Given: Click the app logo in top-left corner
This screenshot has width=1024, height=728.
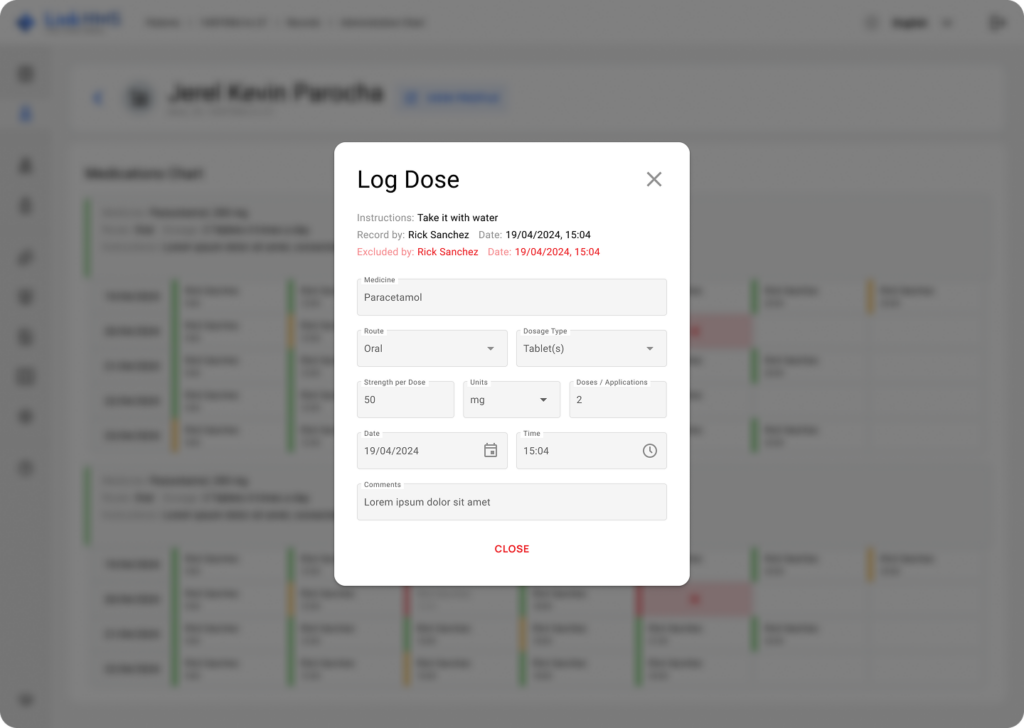Looking at the screenshot, I should (26, 22).
